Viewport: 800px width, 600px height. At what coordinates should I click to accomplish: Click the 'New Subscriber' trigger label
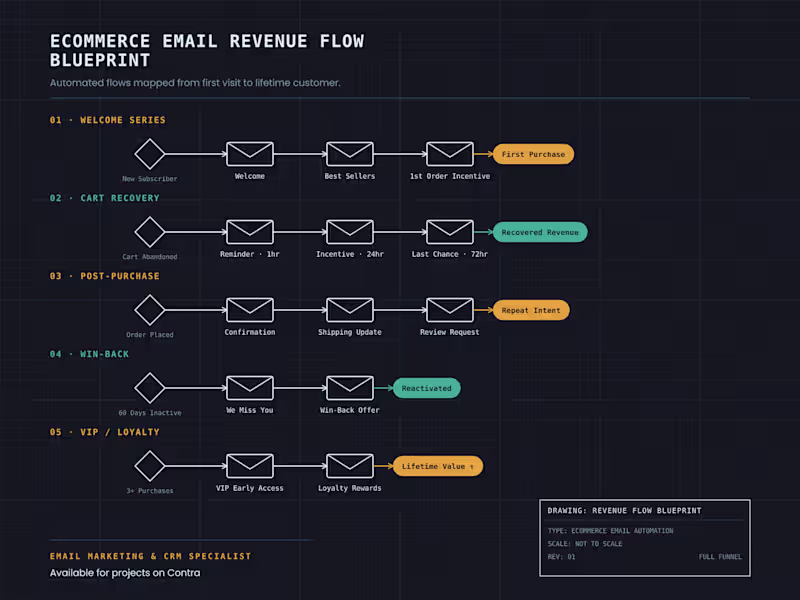click(x=149, y=179)
